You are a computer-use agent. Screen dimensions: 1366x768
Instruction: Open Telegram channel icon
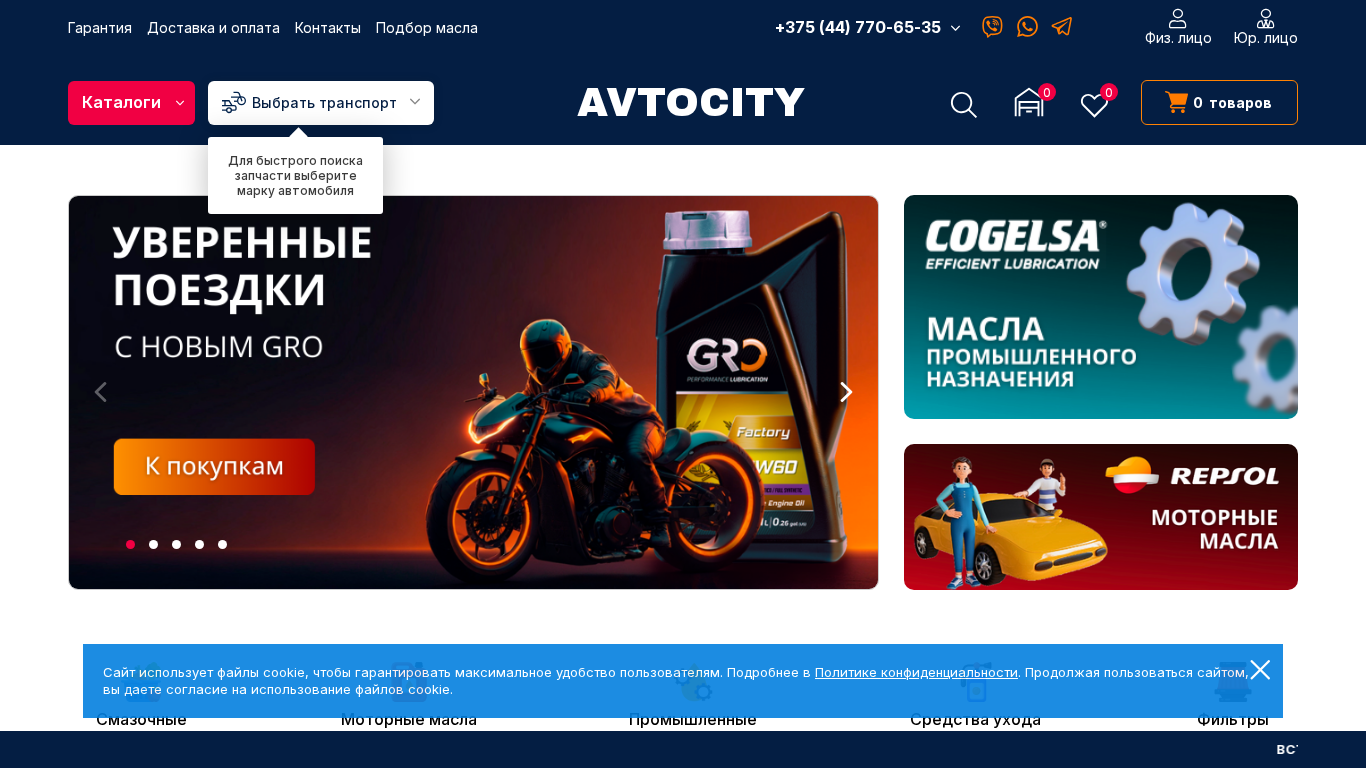click(x=1062, y=27)
